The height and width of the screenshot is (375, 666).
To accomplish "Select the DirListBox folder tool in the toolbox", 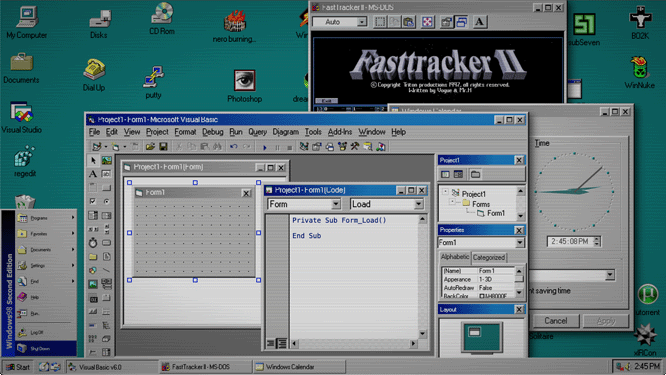I will 93,257.
